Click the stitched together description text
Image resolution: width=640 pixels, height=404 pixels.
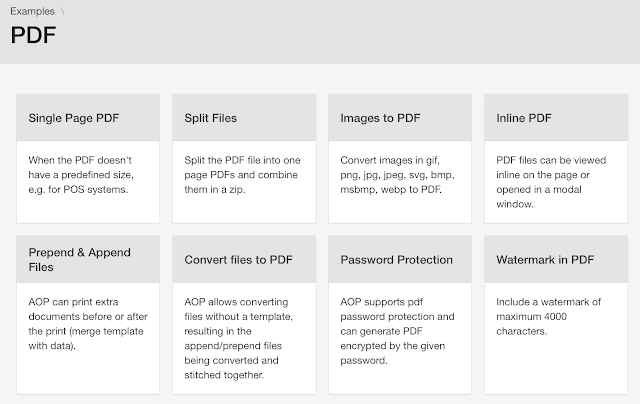tap(238, 338)
